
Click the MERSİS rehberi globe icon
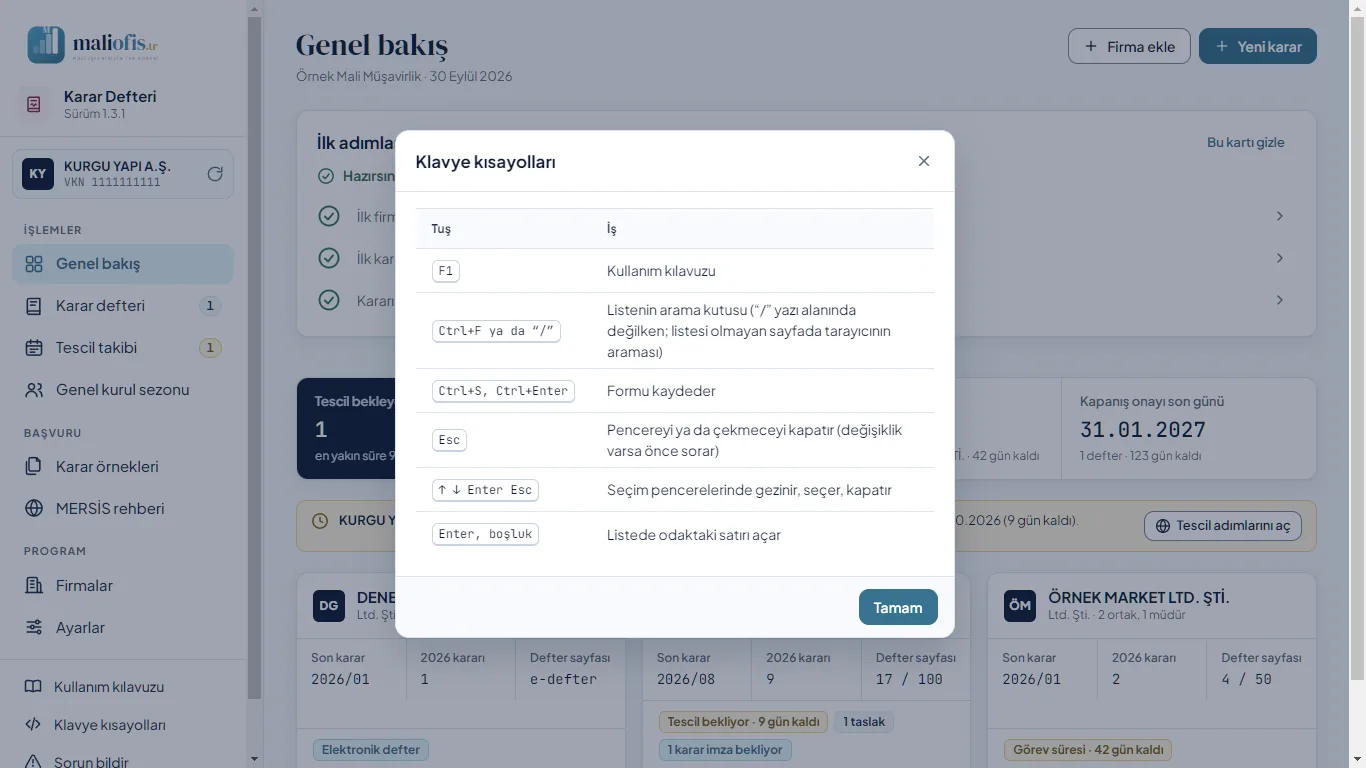click(34, 509)
